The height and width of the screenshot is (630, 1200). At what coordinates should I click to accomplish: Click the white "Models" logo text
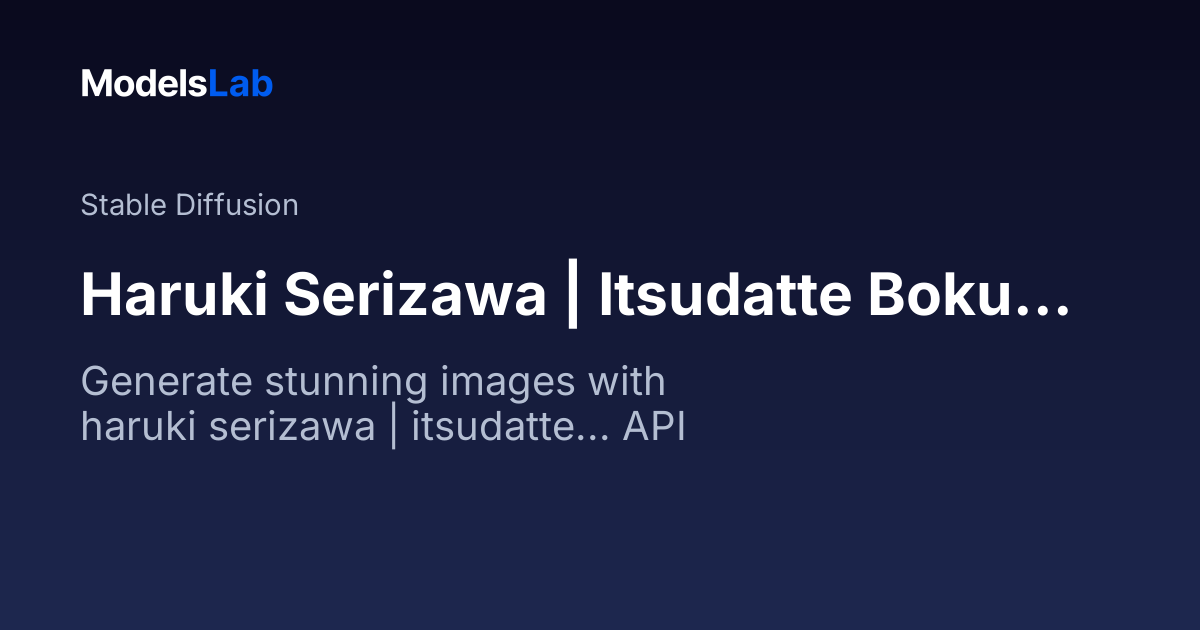(x=144, y=84)
